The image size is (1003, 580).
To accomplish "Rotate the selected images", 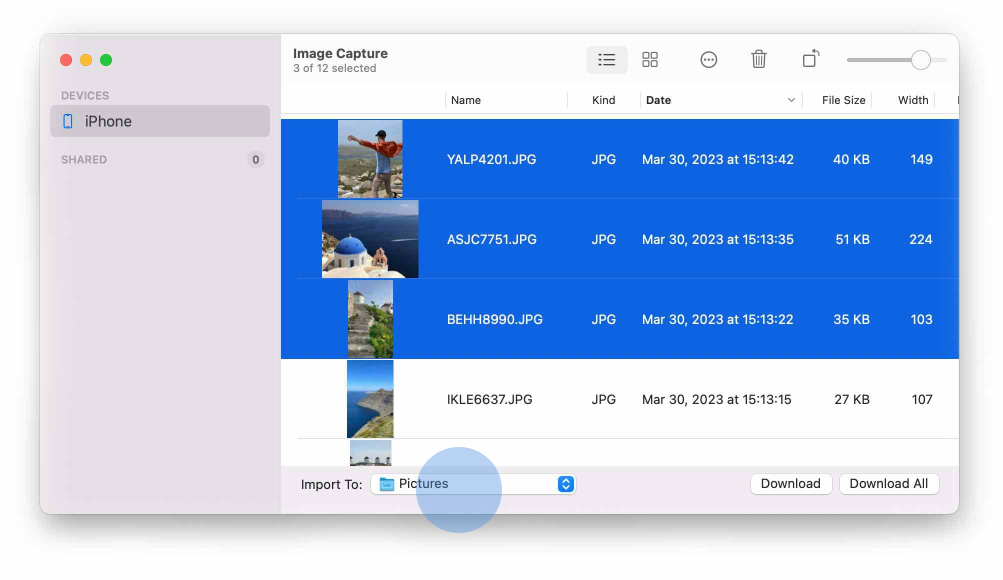I will point(809,59).
